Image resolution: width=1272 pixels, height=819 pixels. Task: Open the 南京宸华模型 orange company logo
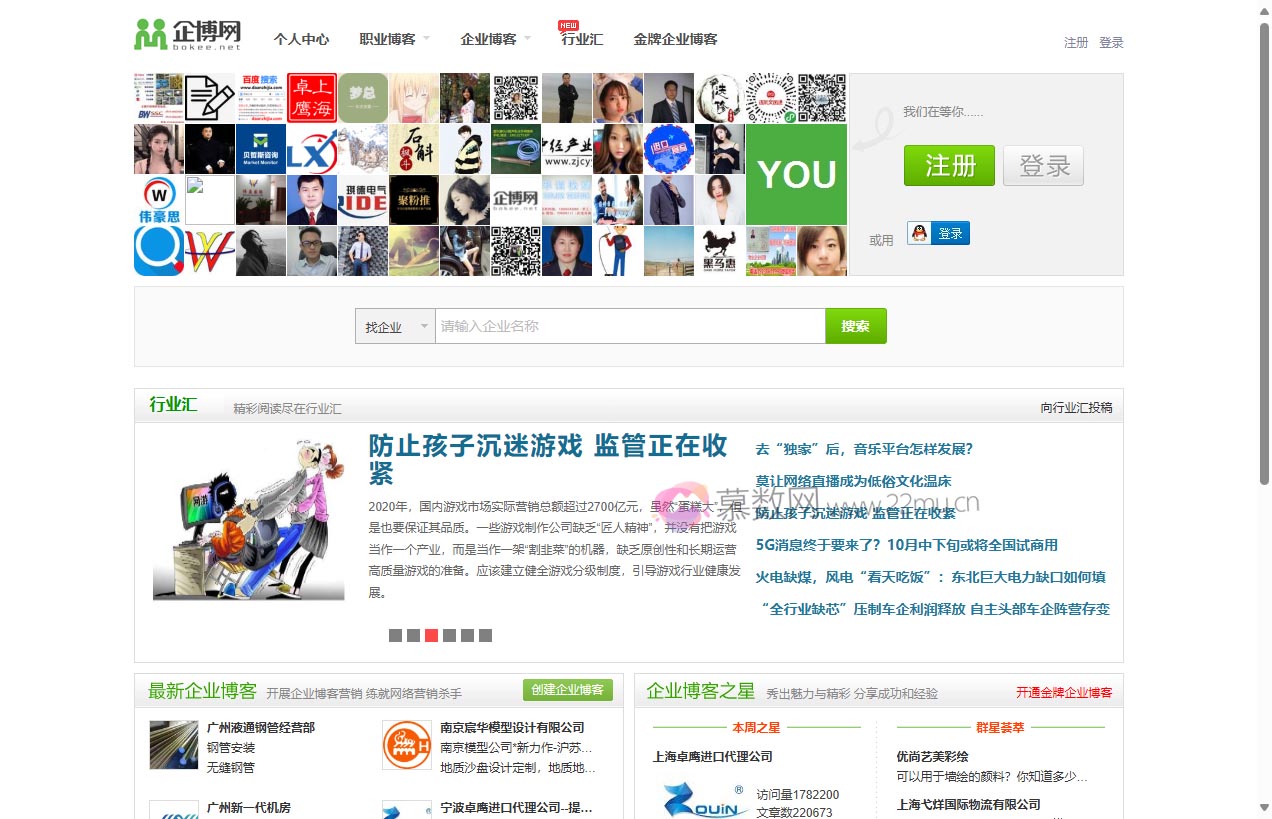(407, 746)
